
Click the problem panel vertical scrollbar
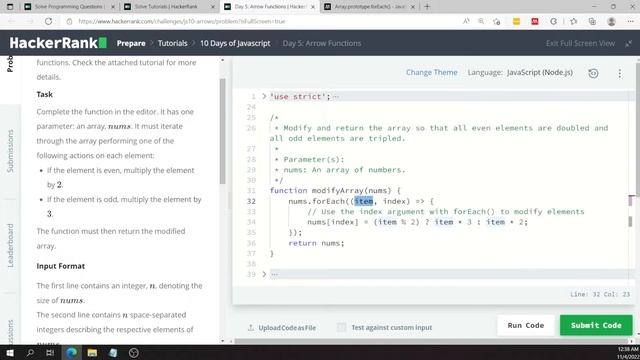pos(222,131)
